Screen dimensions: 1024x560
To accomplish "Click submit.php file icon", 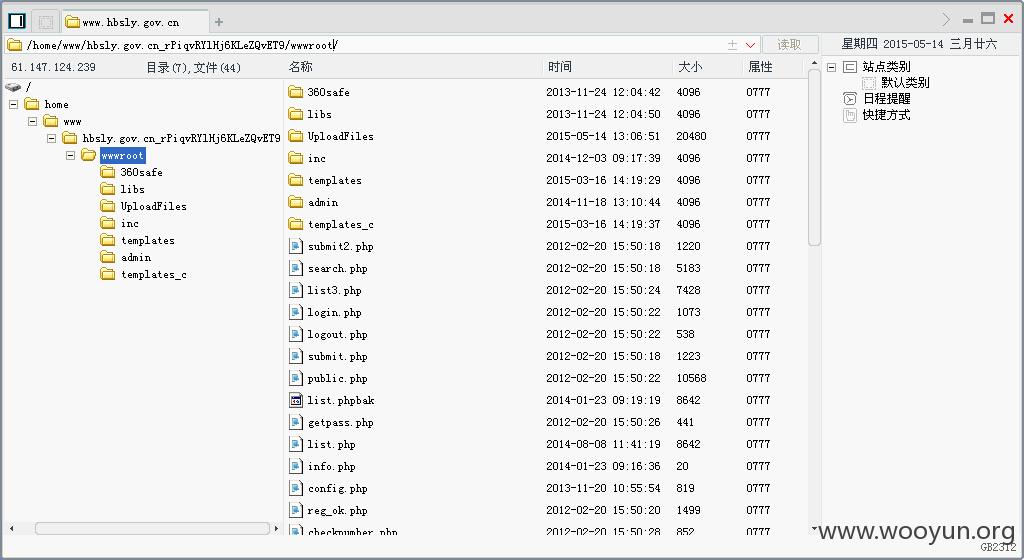I will 296,356.
